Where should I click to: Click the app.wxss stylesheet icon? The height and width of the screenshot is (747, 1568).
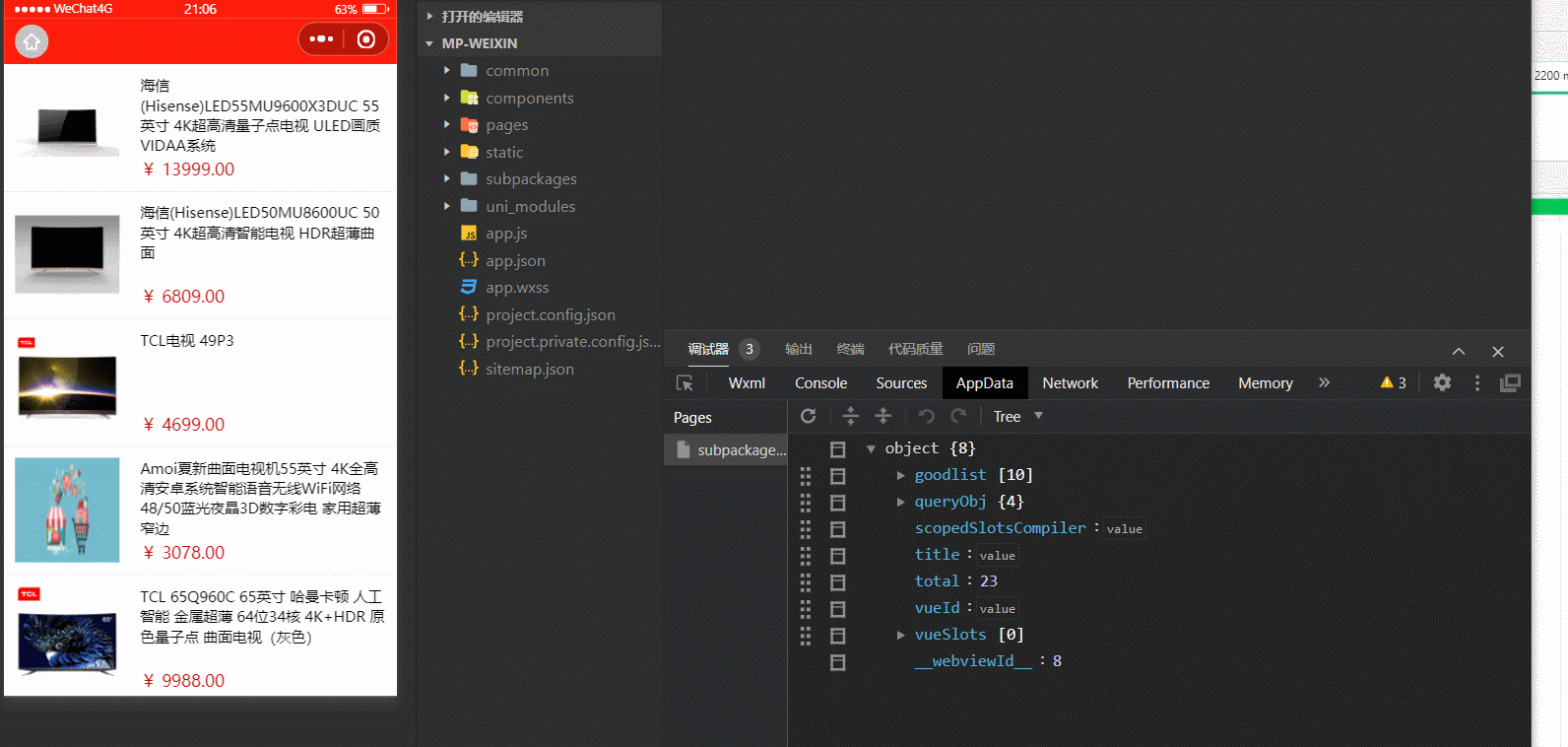[470, 287]
